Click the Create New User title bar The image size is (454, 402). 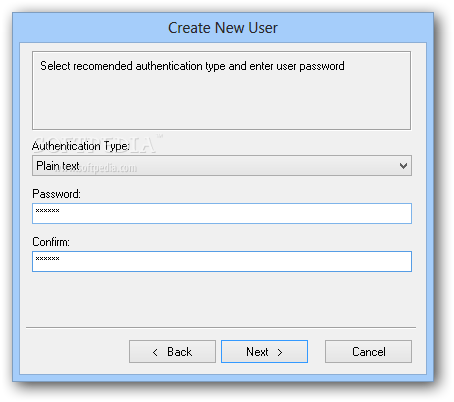pyautogui.click(x=223, y=28)
